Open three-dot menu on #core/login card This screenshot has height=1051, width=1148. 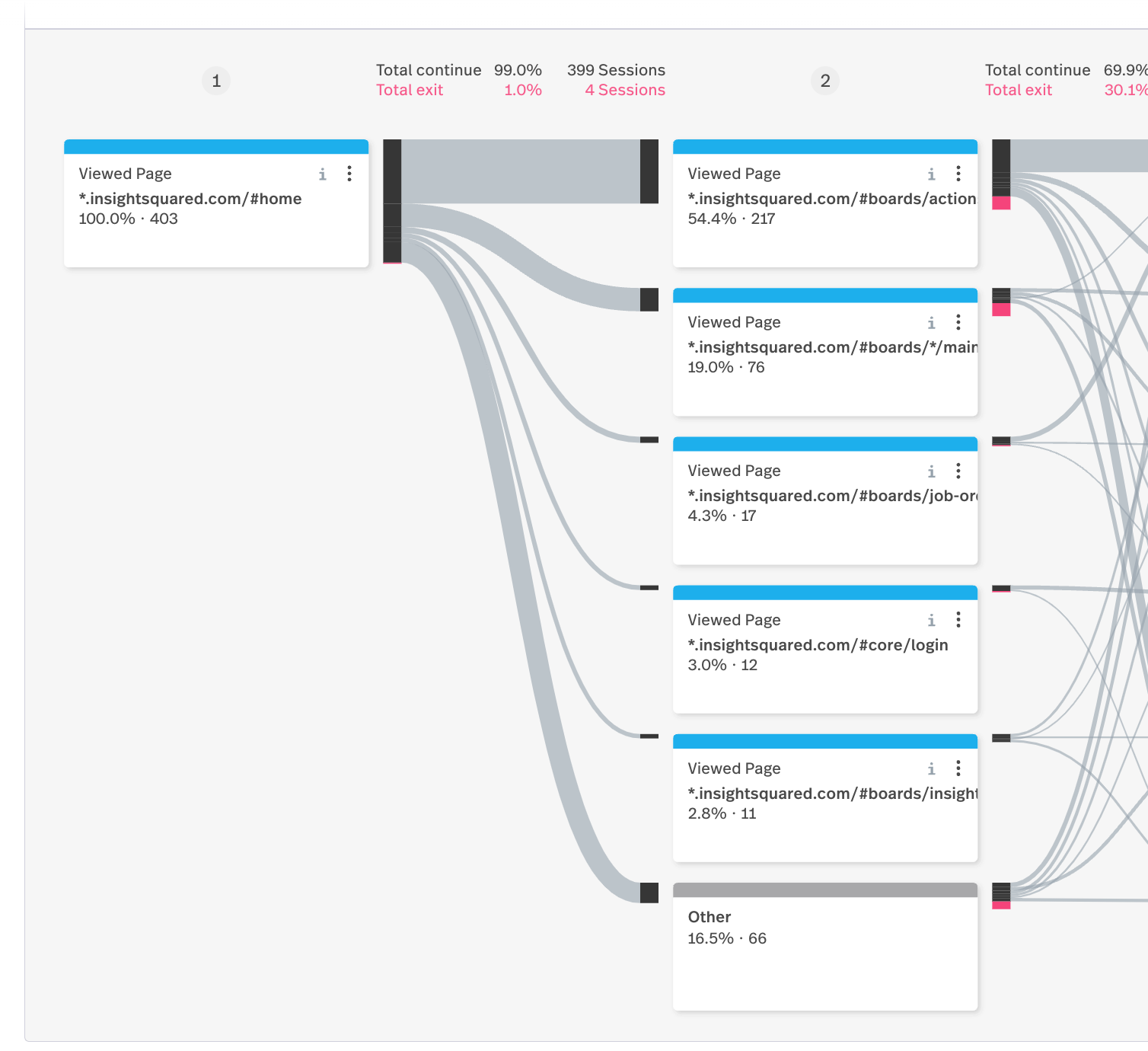958,620
